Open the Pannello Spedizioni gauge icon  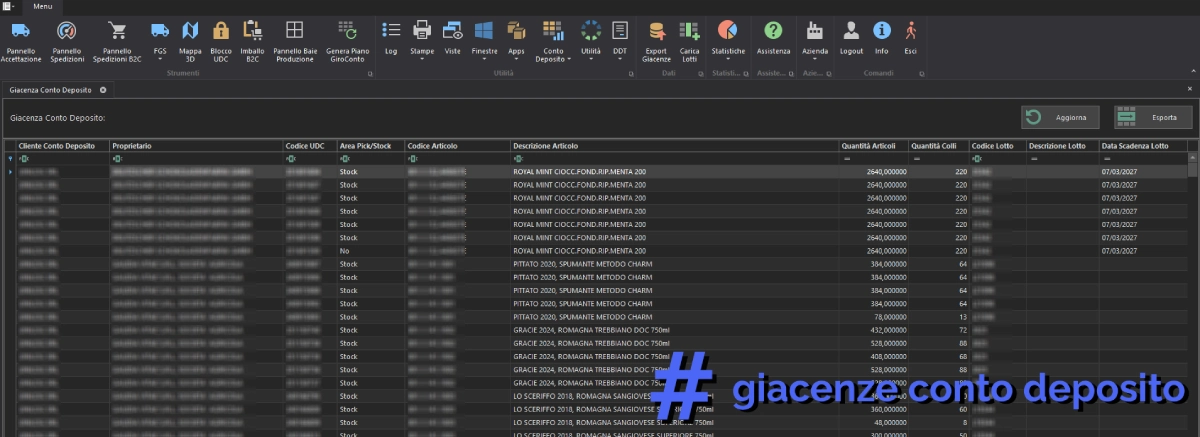(67, 31)
